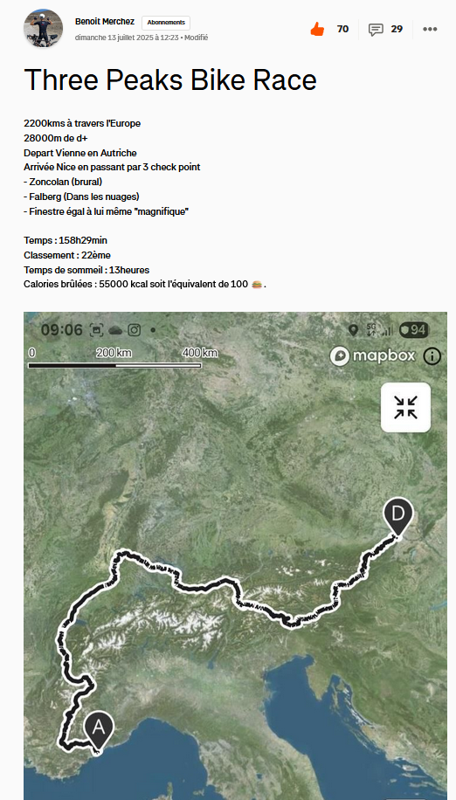Click the Instagram icon in map status bar

pyautogui.click(x=134, y=330)
